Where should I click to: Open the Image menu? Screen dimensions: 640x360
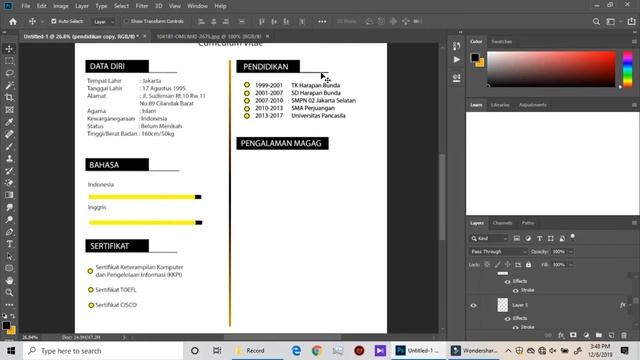tap(60, 6)
